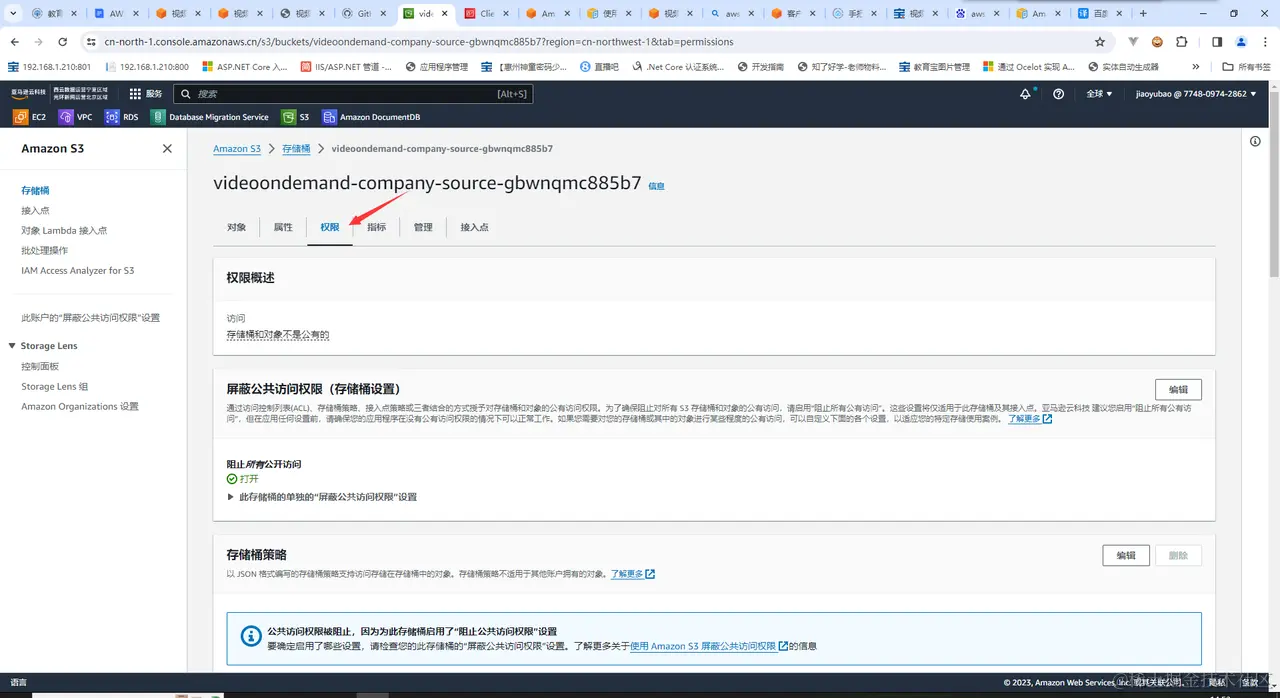Open the AWS help question-mark icon

pos(1059,93)
